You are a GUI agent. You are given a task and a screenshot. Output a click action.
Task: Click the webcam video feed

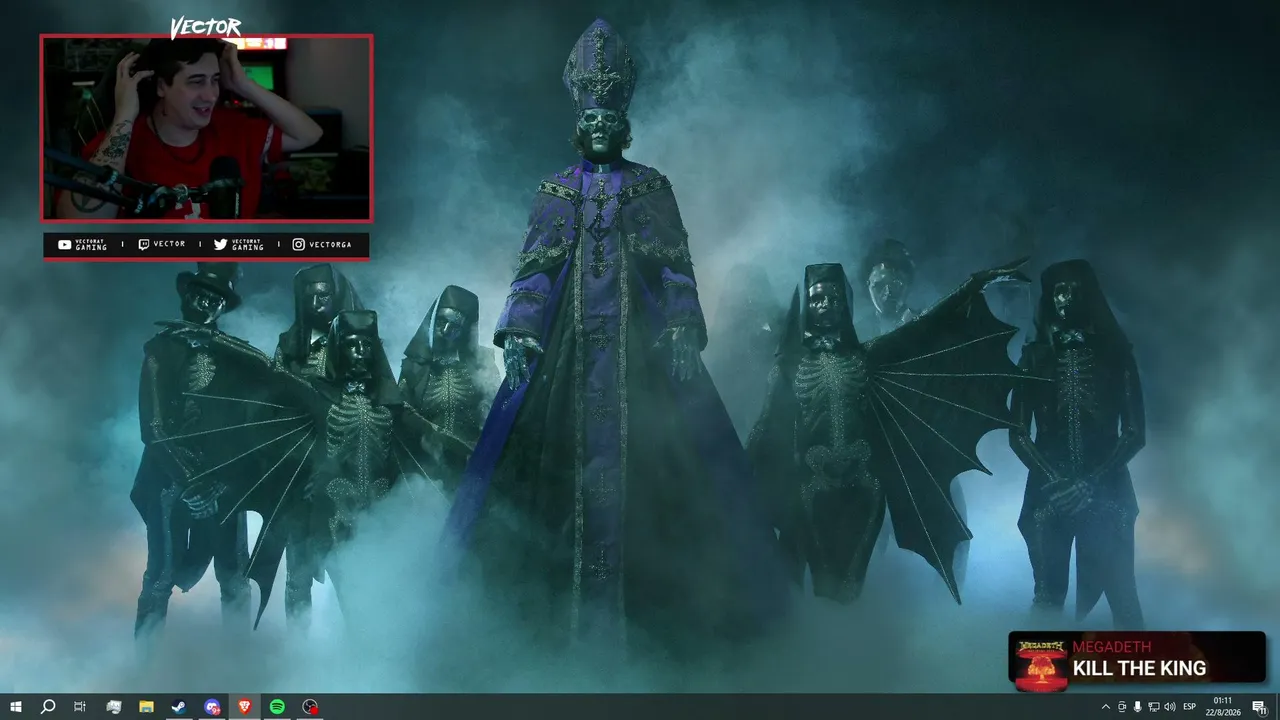tap(206, 127)
